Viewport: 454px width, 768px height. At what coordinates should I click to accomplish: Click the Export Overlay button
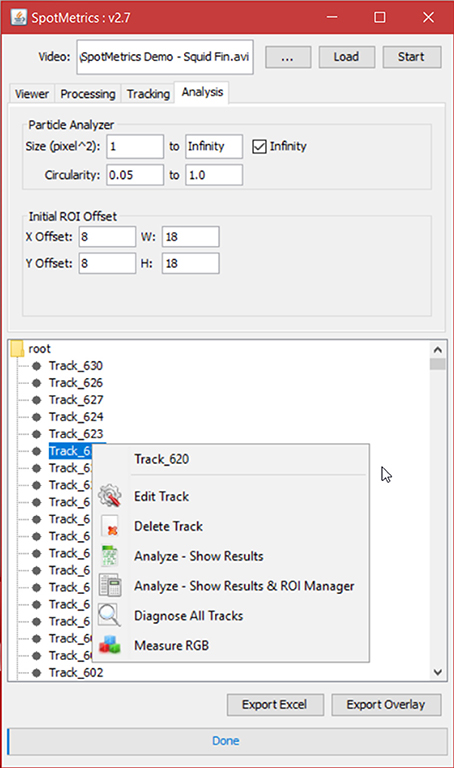point(386,704)
